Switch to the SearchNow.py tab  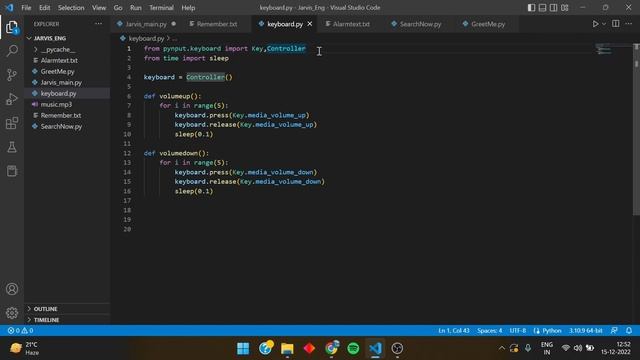click(x=420, y=24)
